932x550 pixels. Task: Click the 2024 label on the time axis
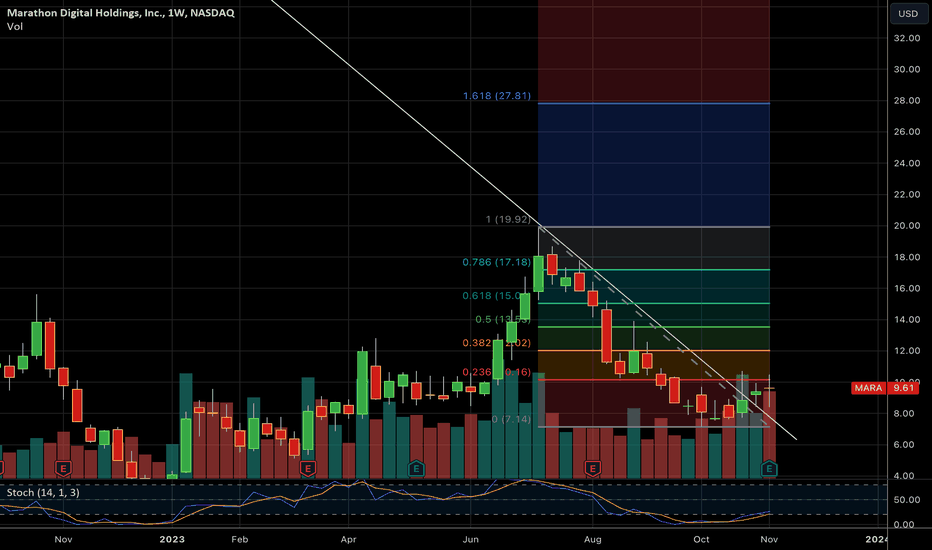[876, 539]
